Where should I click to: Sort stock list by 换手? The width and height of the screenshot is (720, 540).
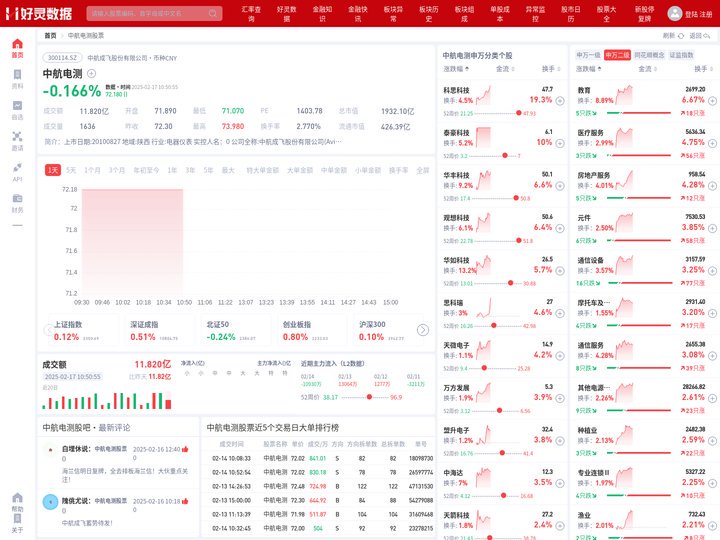pyautogui.click(x=551, y=69)
